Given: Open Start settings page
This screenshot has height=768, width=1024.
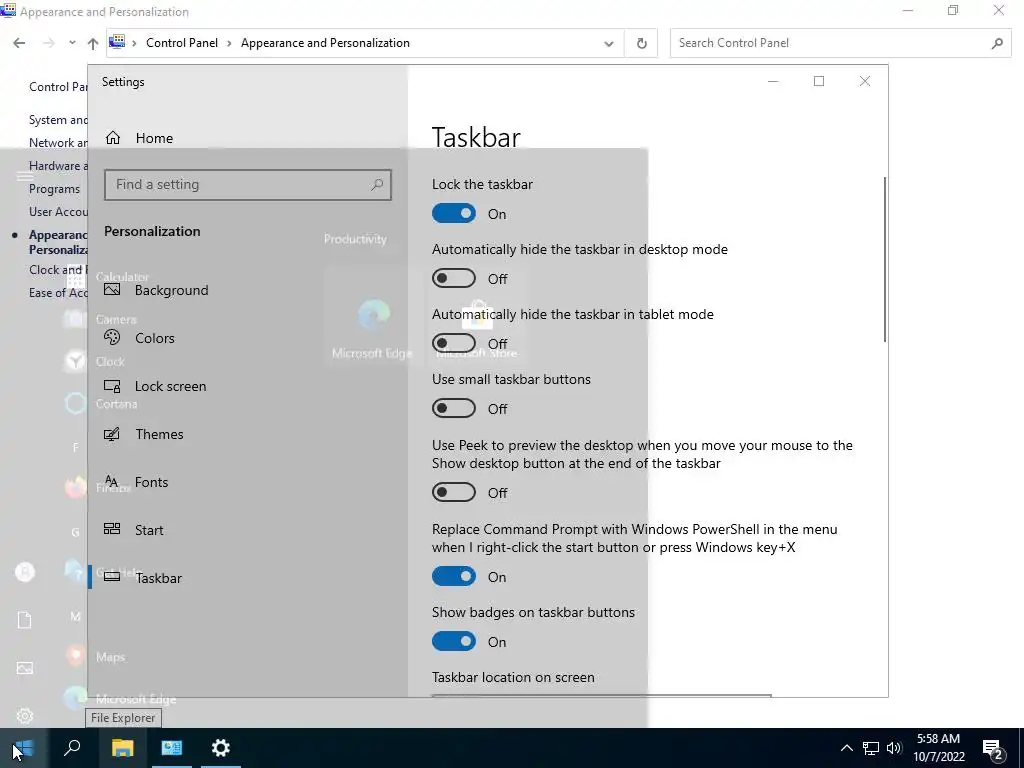Looking at the screenshot, I should (x=248, y=530).
